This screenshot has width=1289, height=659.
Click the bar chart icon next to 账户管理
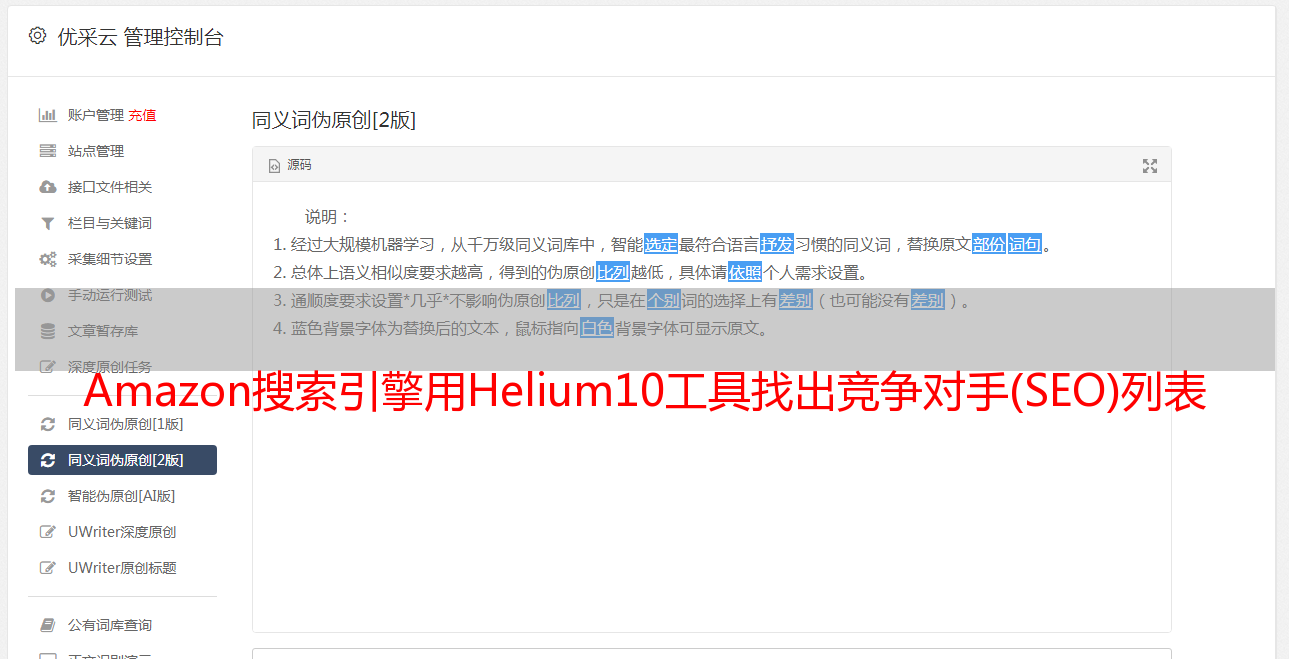click(x=47, y=115)
